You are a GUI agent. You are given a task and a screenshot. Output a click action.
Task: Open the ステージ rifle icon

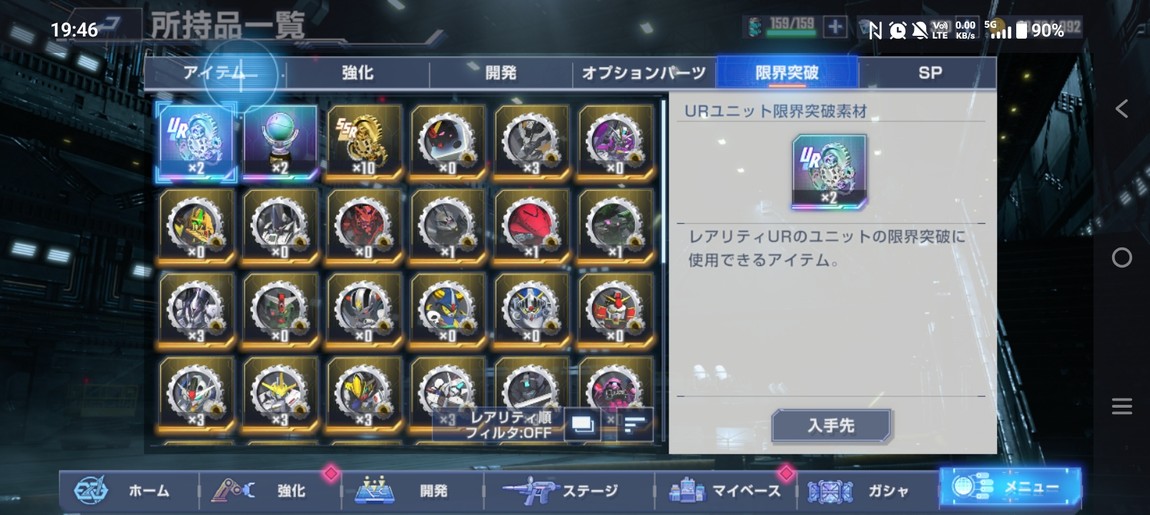(531, 490)
